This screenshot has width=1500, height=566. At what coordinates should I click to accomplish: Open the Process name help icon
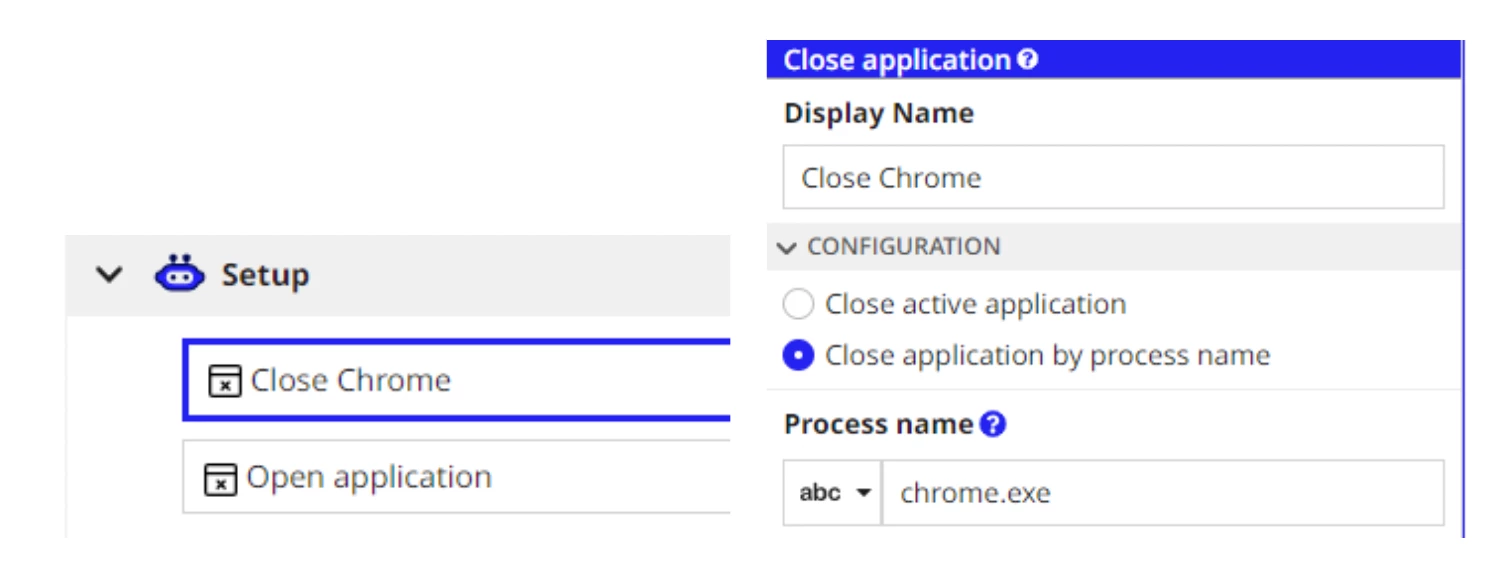[993, 424]
